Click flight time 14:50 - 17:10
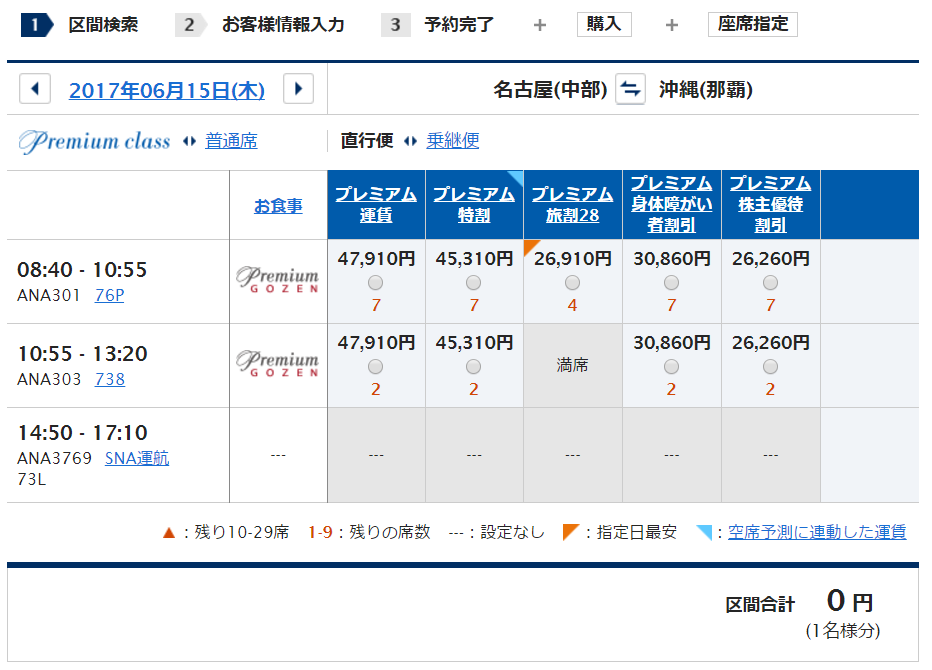 point(82,433)
